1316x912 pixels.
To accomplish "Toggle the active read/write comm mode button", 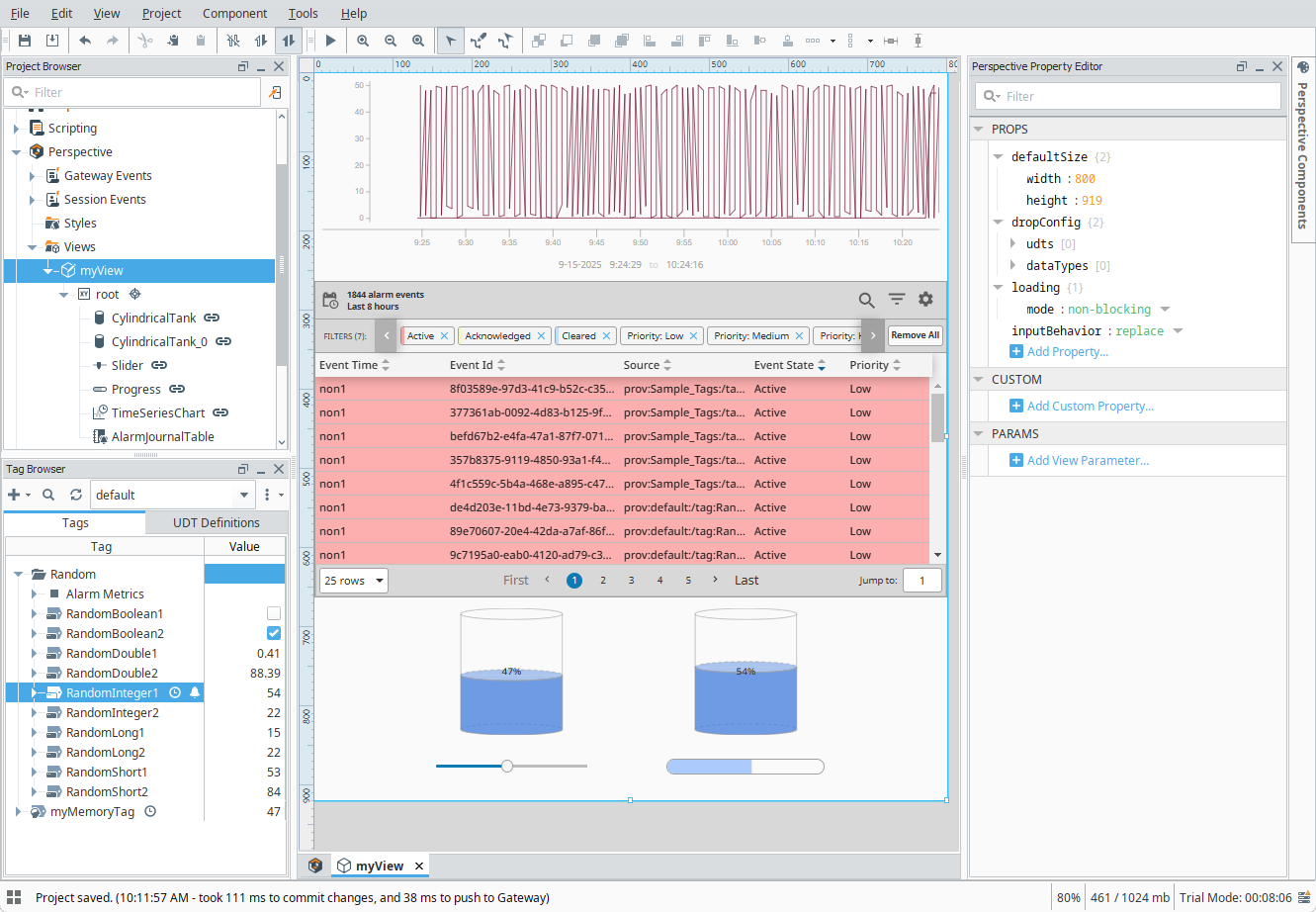I will pyautogui.click(x=288, y=41).
